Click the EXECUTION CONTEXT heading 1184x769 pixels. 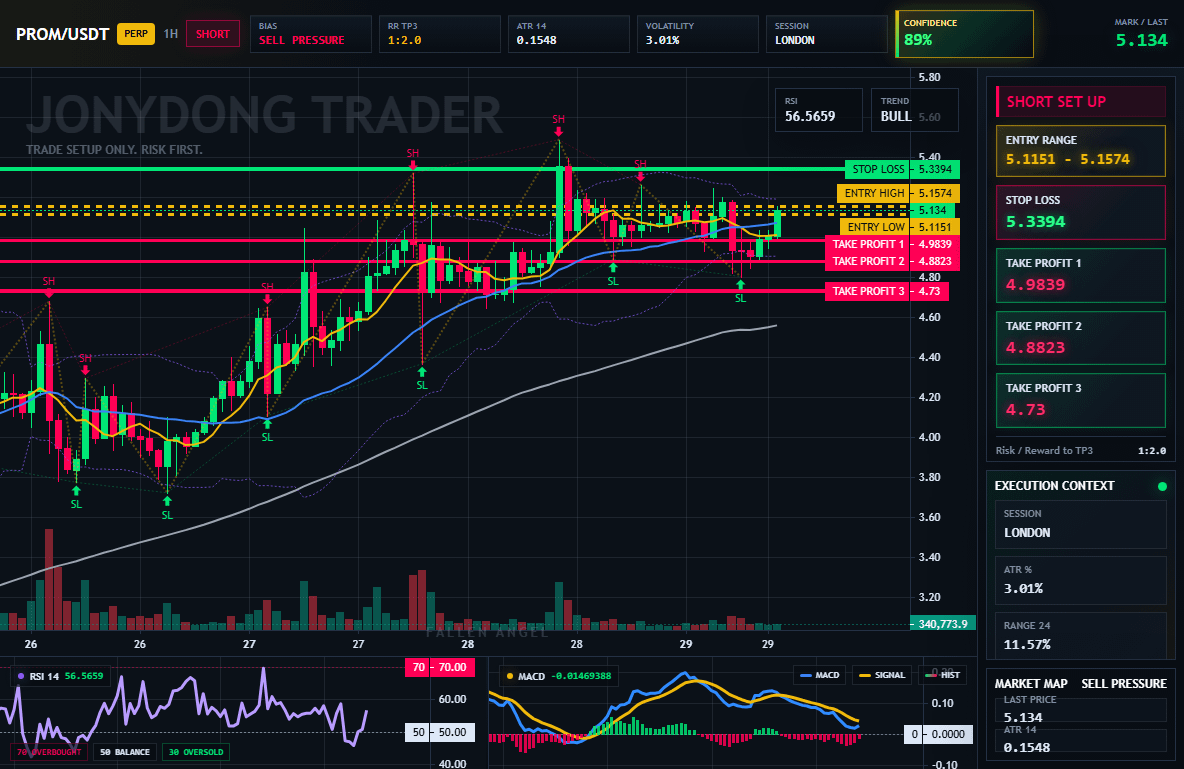pyautogui.click(x=1054, y=486)
